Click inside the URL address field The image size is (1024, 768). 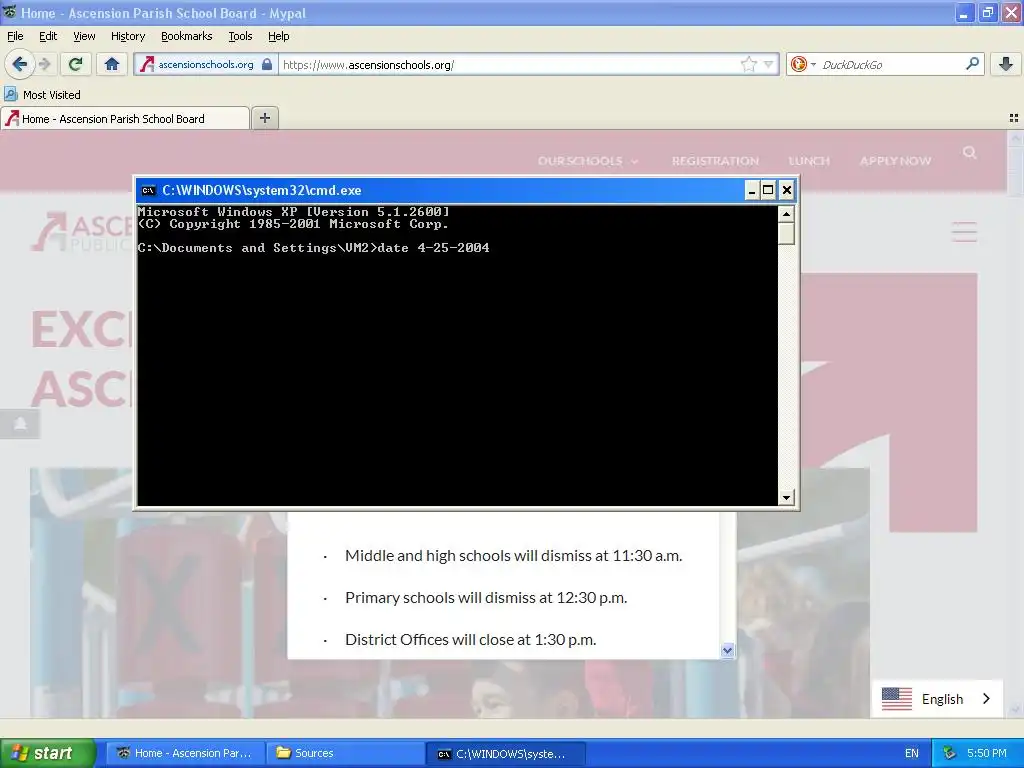[x=508, y=64]
